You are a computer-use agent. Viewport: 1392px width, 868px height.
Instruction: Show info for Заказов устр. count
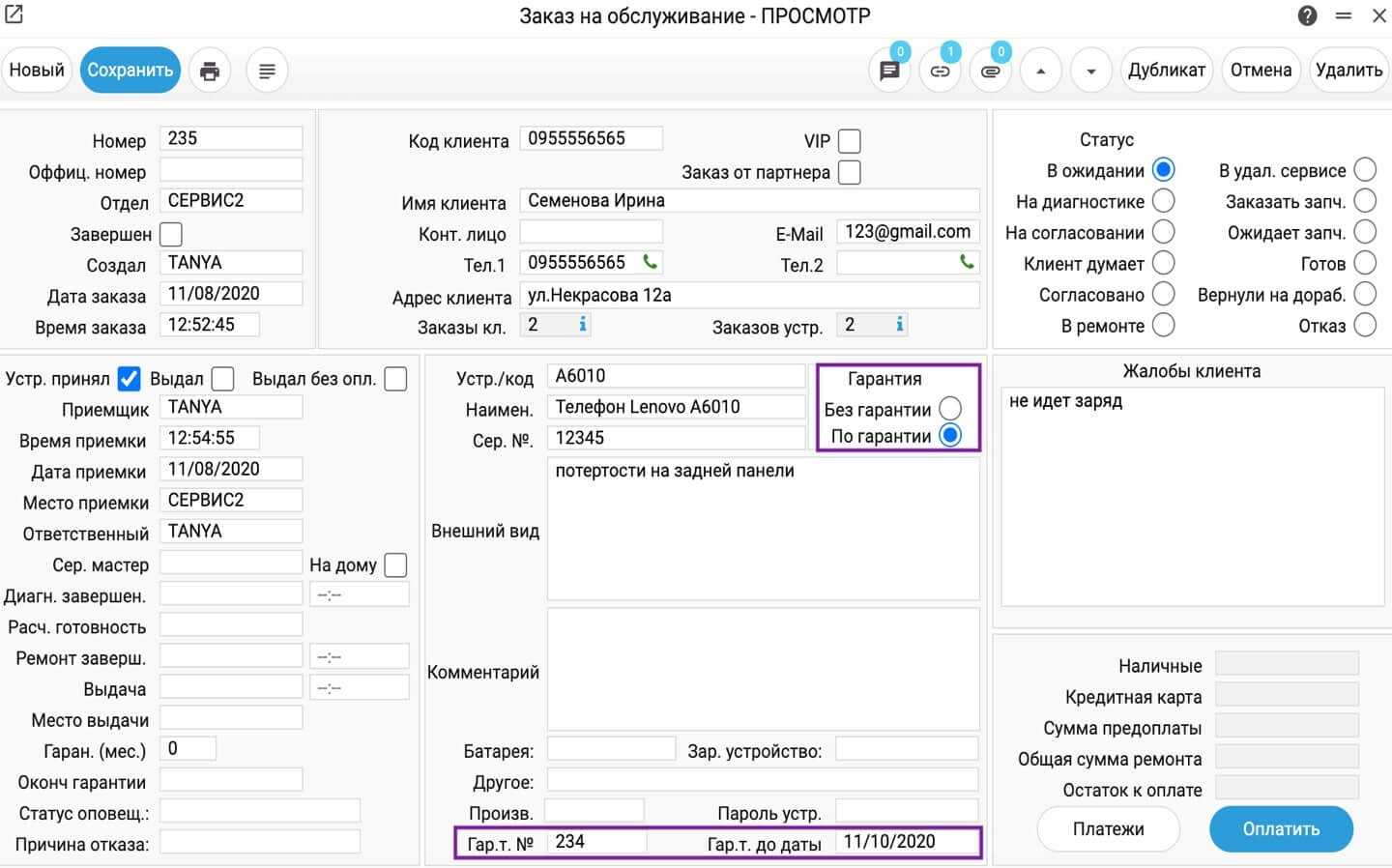click(x=900, y=325)
